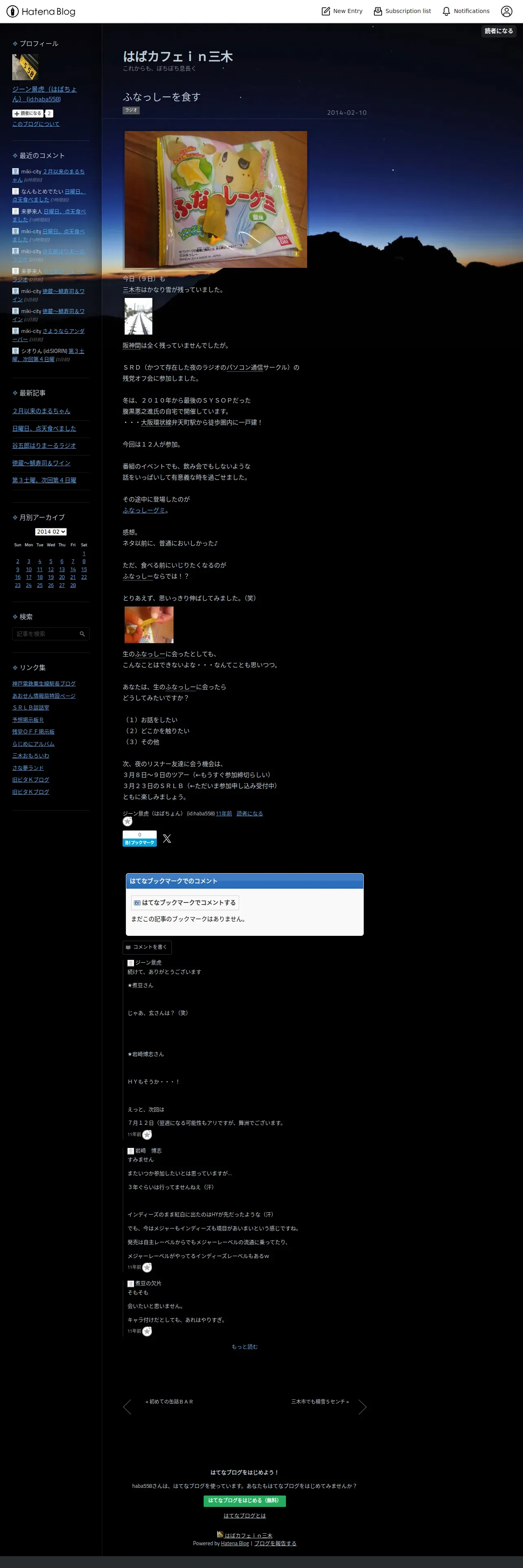Click the 読者になる button in top corner
This screenshot has width=523, height=1568.
pyautogui.click(x=499, y=31)
